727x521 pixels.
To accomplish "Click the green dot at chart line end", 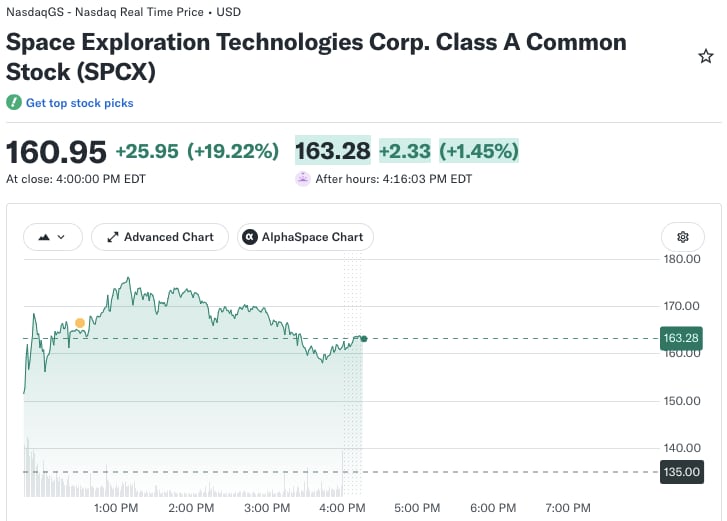I will [364, 339].
